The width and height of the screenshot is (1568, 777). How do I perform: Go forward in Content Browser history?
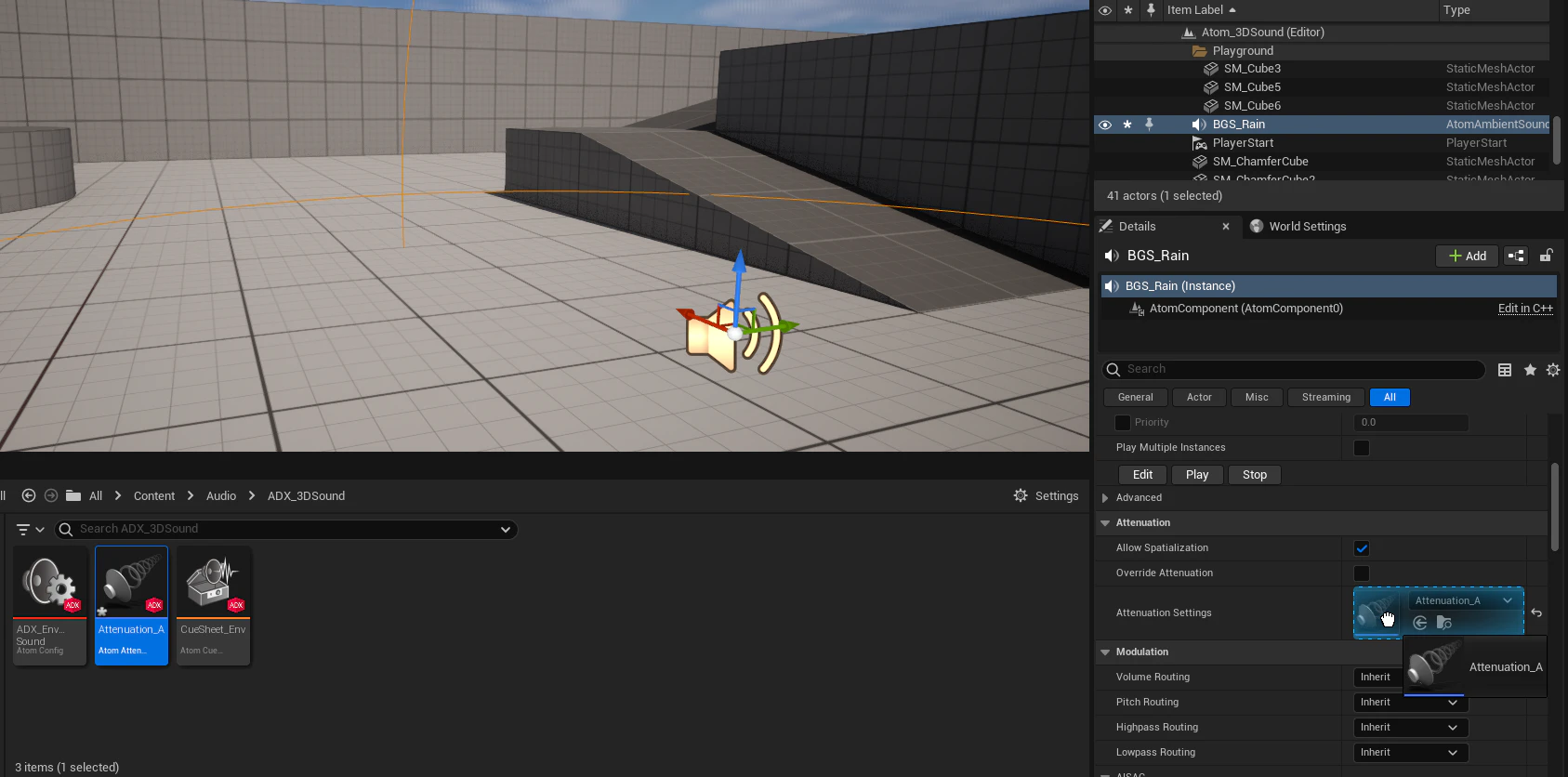(51, 495)
